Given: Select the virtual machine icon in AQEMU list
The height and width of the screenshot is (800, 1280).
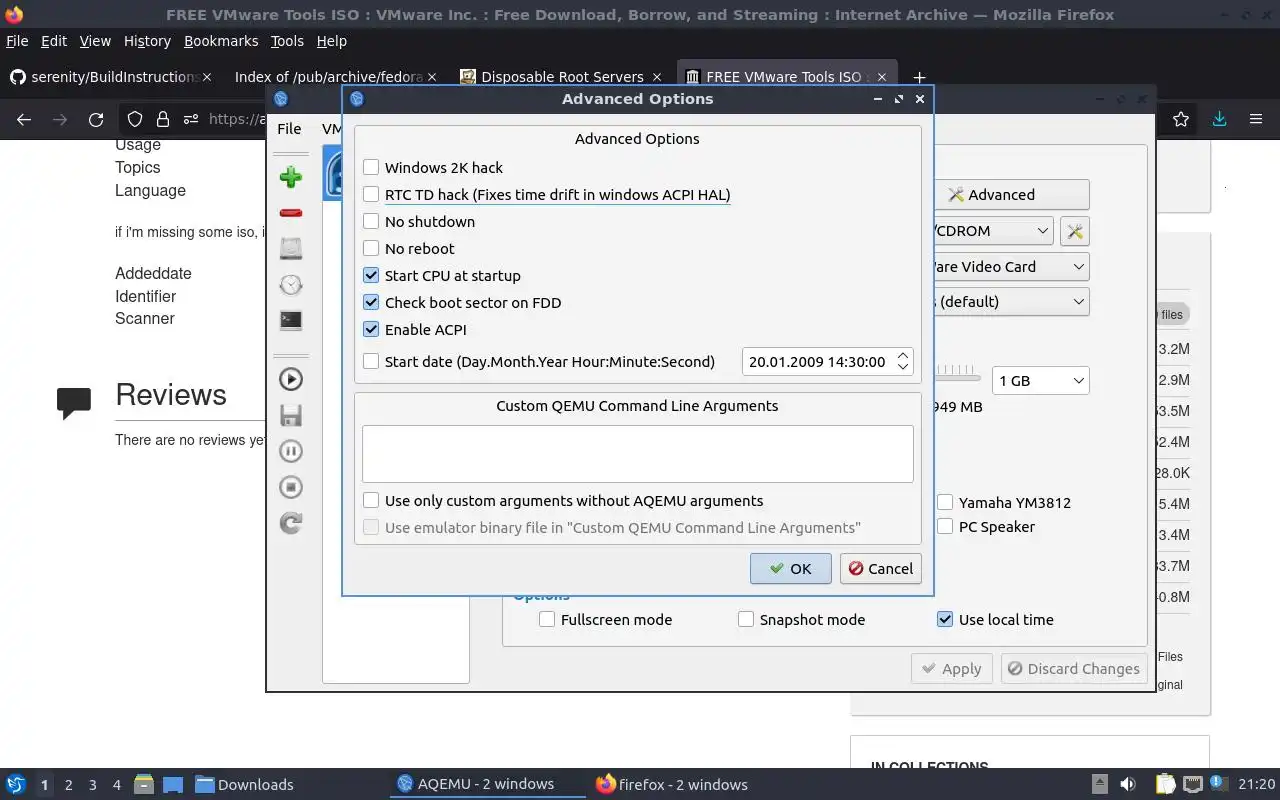Looking at the screenshot, I should point(333,172).
